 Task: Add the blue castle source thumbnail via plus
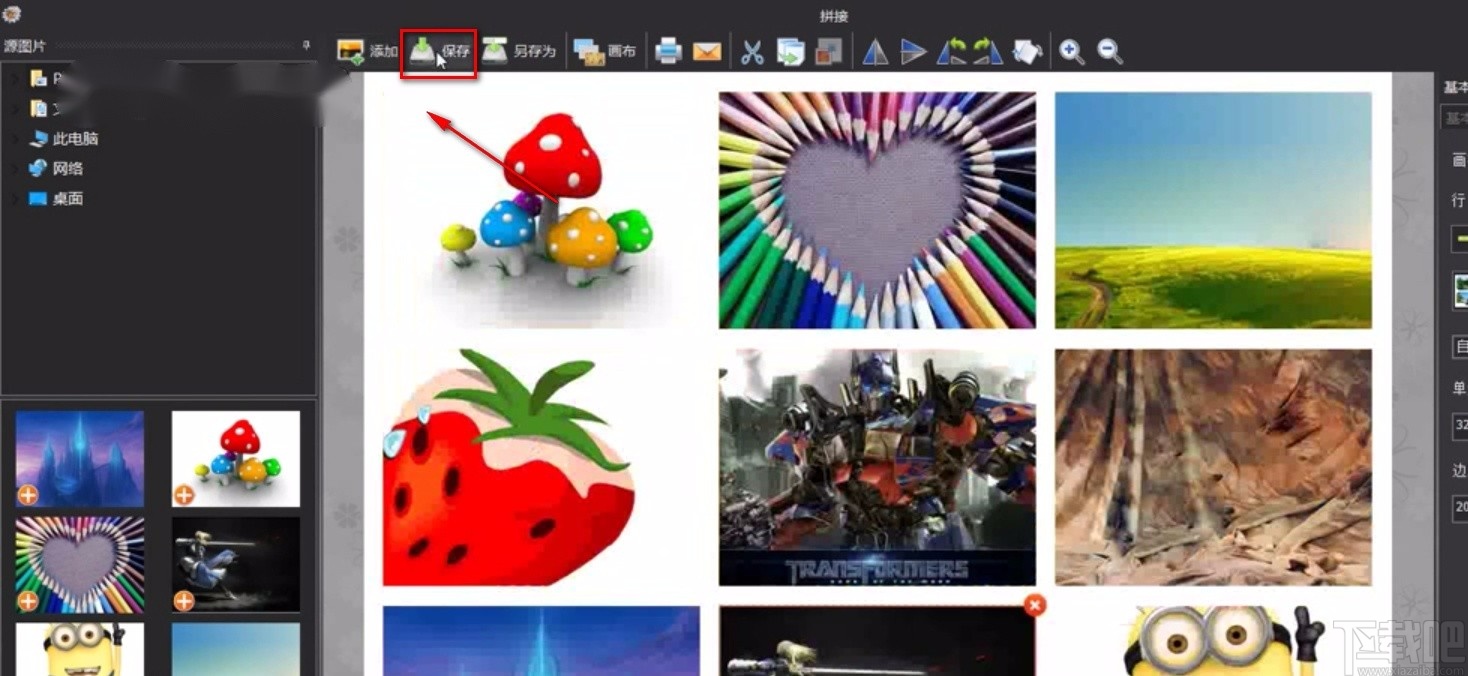pyautogui.click(x=28, y=495)
